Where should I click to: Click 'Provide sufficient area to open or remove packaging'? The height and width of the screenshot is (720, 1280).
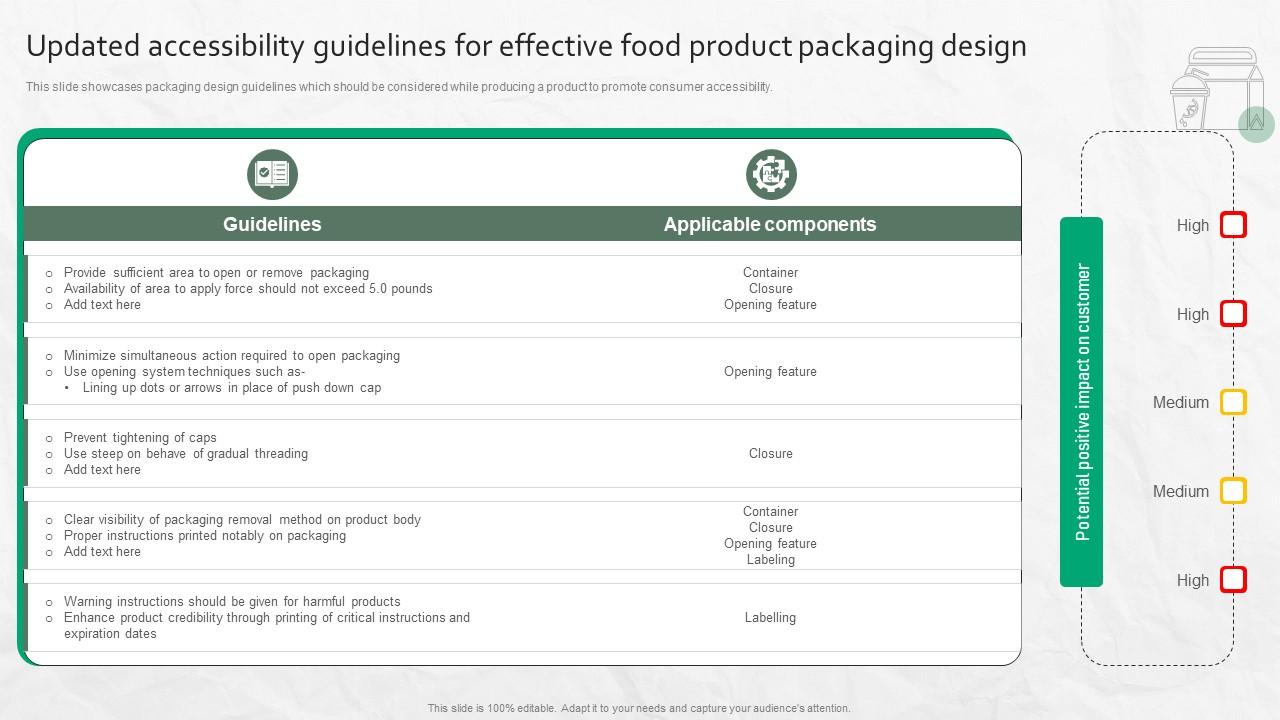coord(216,272)
